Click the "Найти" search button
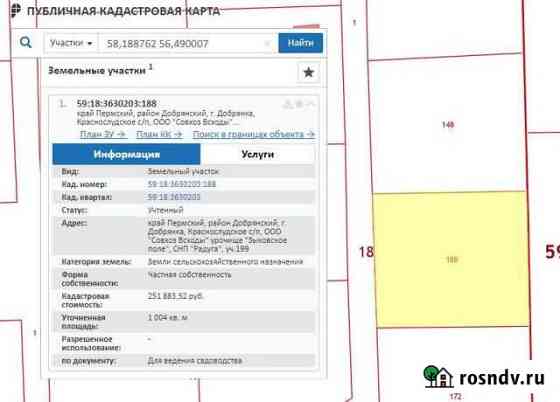Image resolution: width=560 pixels, height=402 pixels. click(300, 43)
